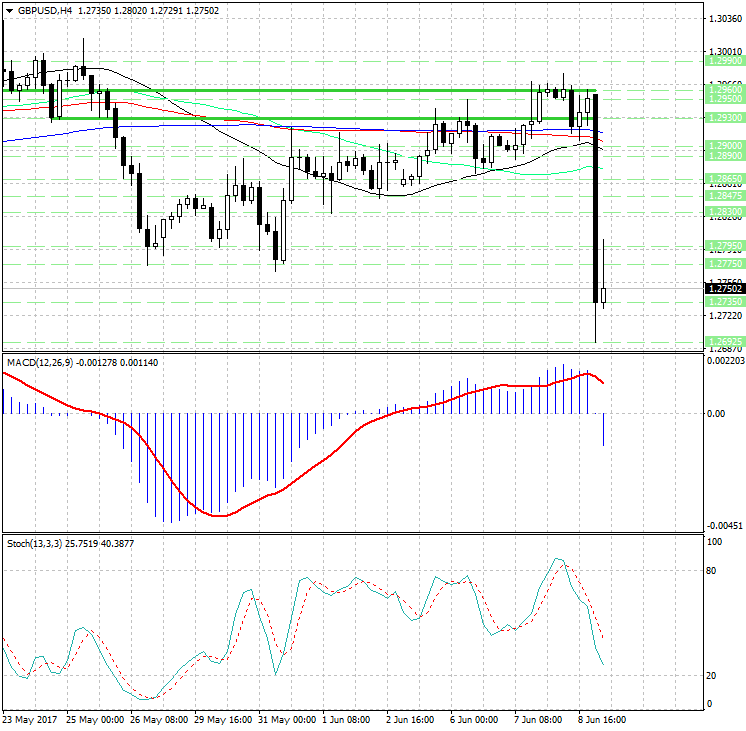
Task: Click the 1.29300 level price label
Action: 725,118
